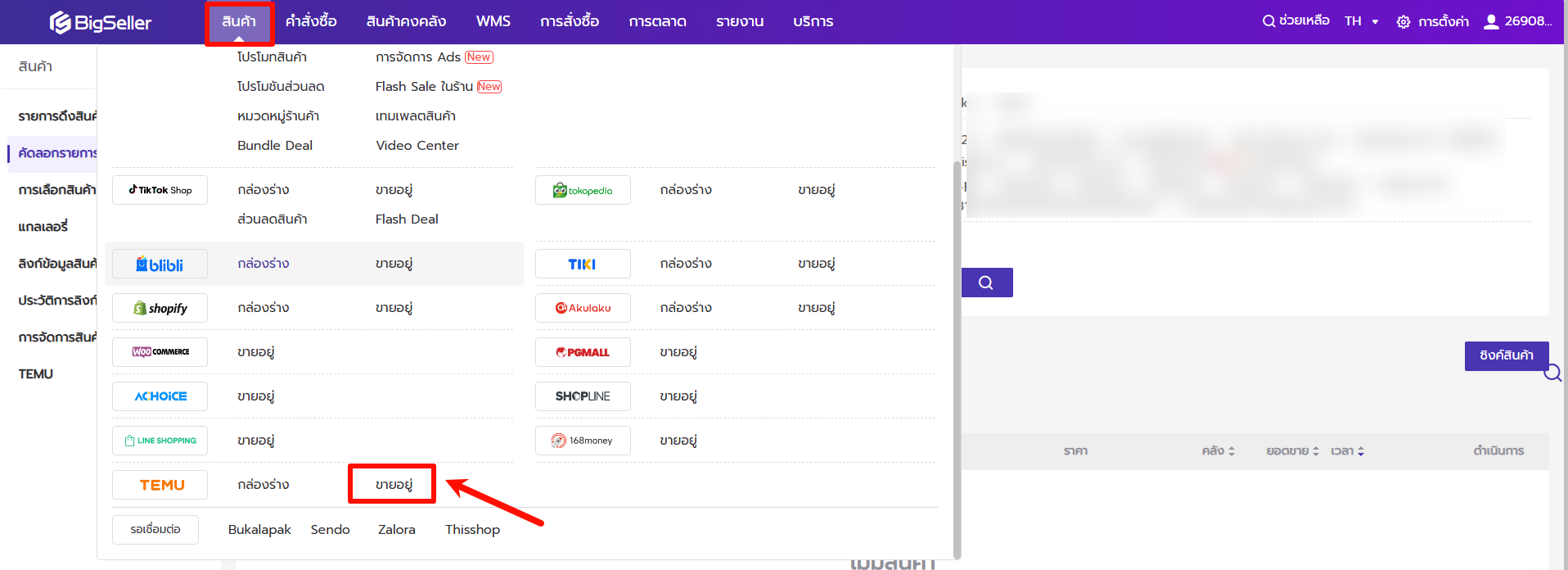Open Tokopedia ขายอยู่ link
This screenshot has width=1568, height=570.
point(816,190)
